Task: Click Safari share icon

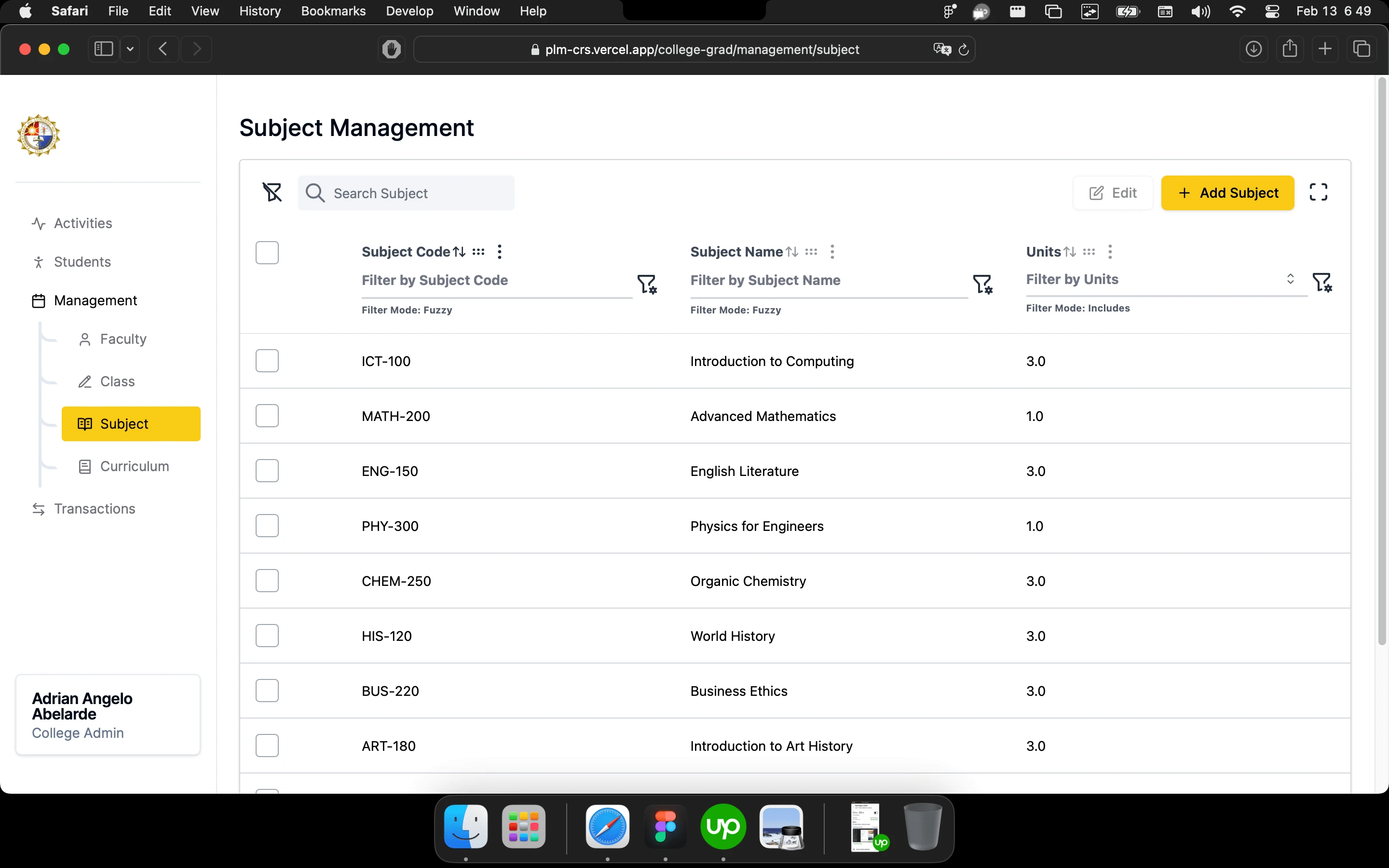Action: (1290, 49)
